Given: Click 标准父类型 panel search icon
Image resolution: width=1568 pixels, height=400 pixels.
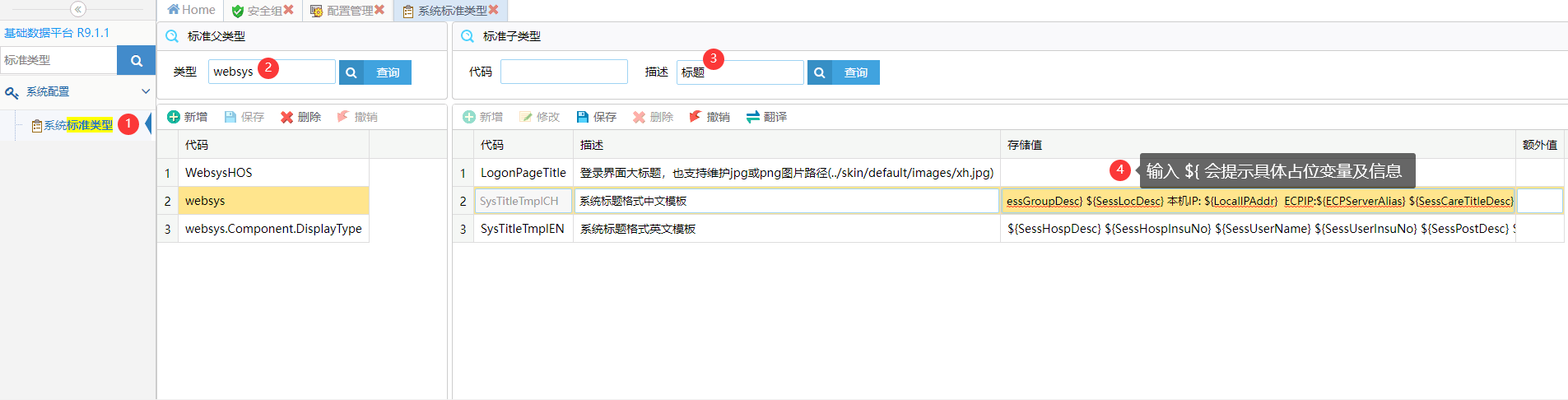Looking at the screenshot, I should tap(172, 36).
